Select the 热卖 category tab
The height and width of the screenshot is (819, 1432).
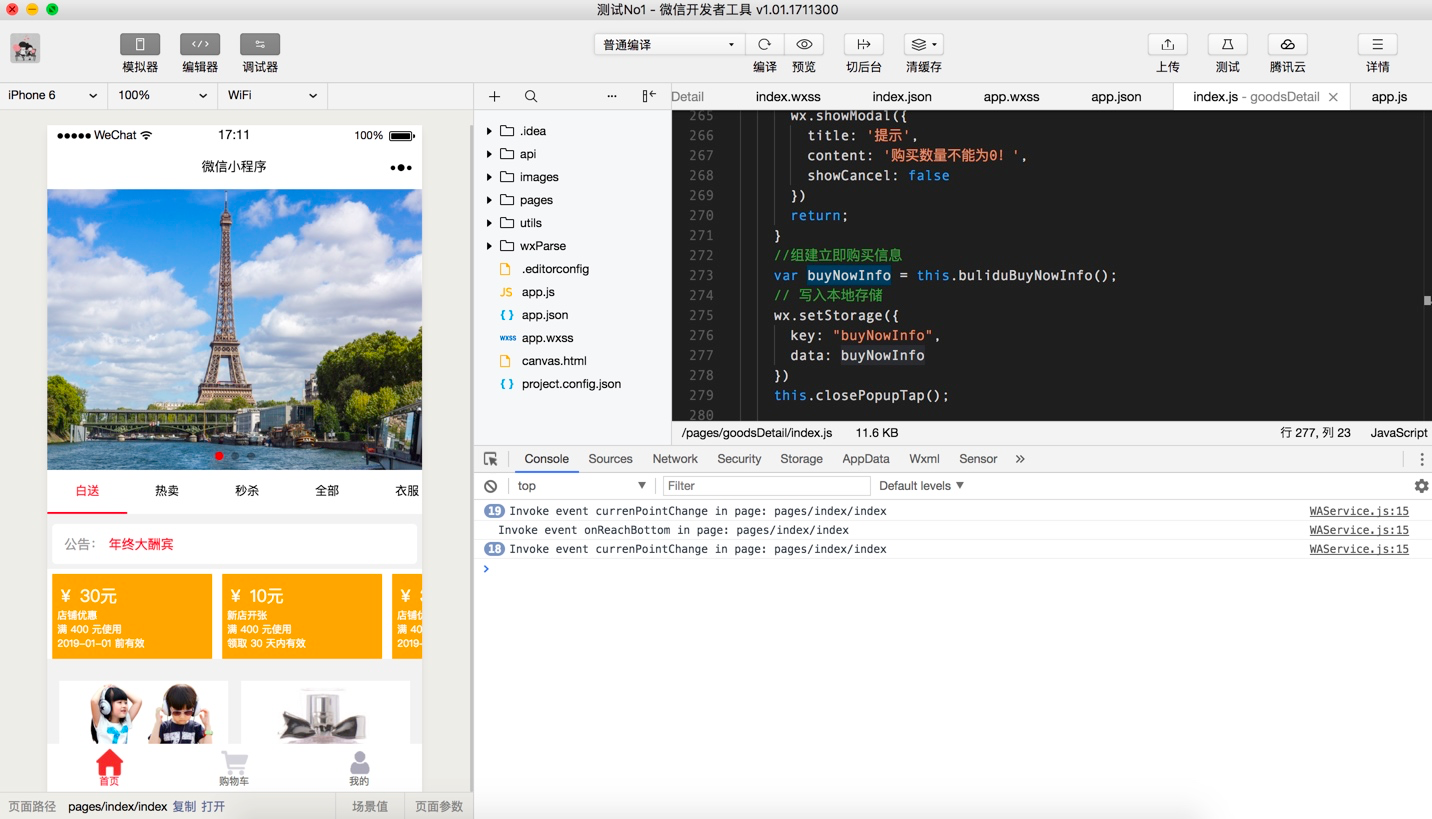(167, 491)
